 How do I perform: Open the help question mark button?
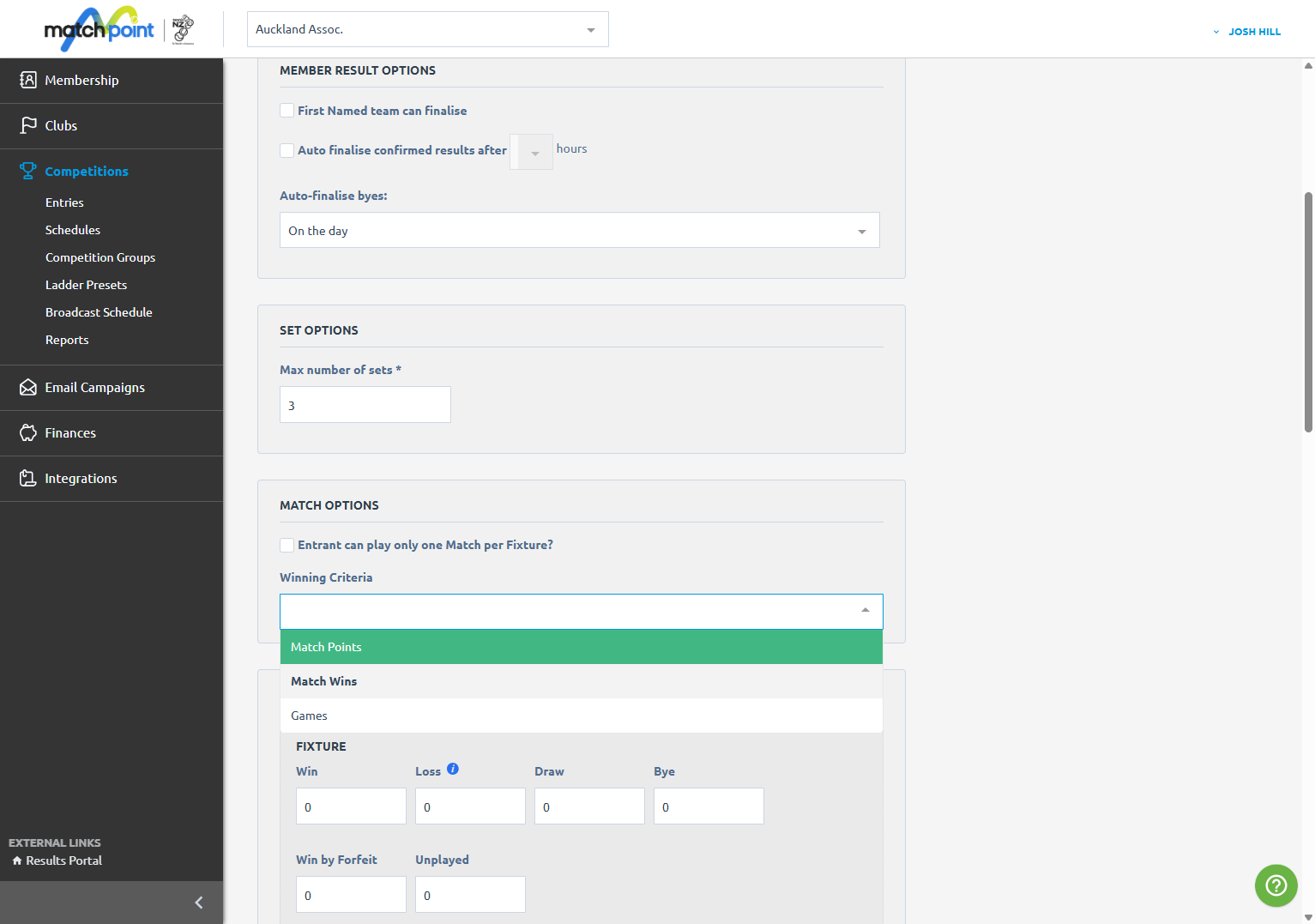click(x=1276, y=885)
